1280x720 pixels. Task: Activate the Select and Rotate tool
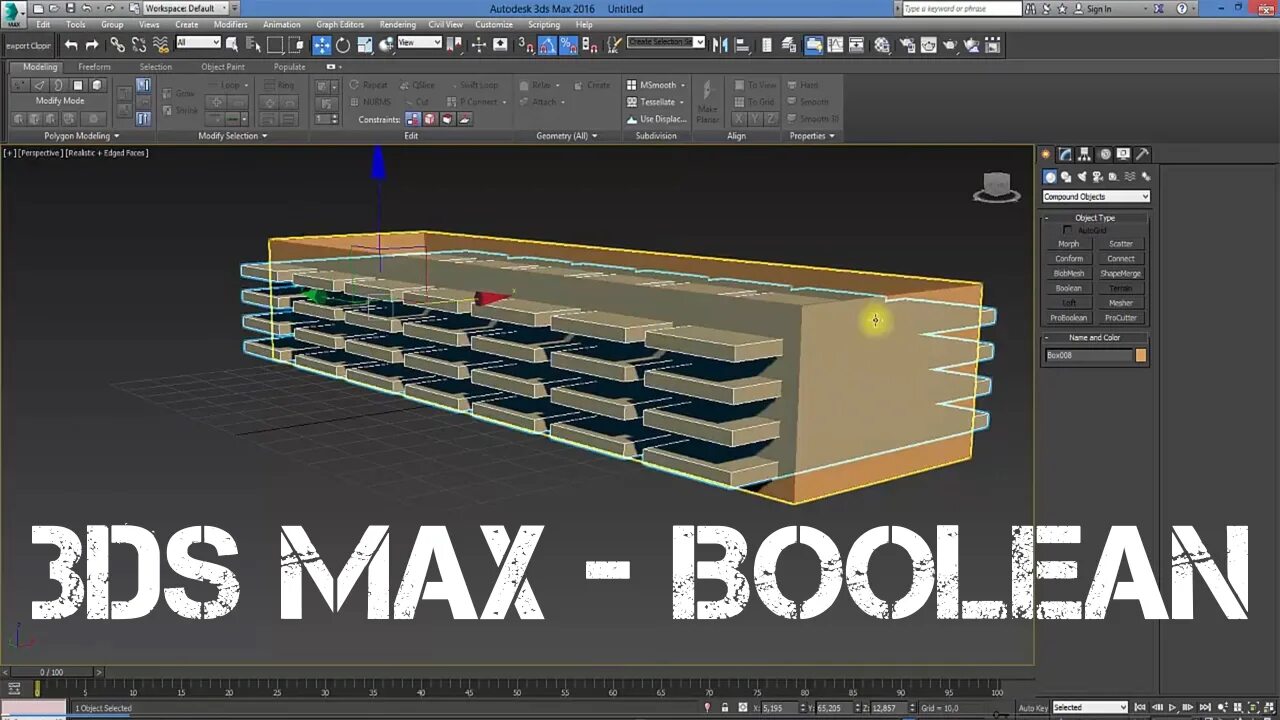[x=343, y=45]
